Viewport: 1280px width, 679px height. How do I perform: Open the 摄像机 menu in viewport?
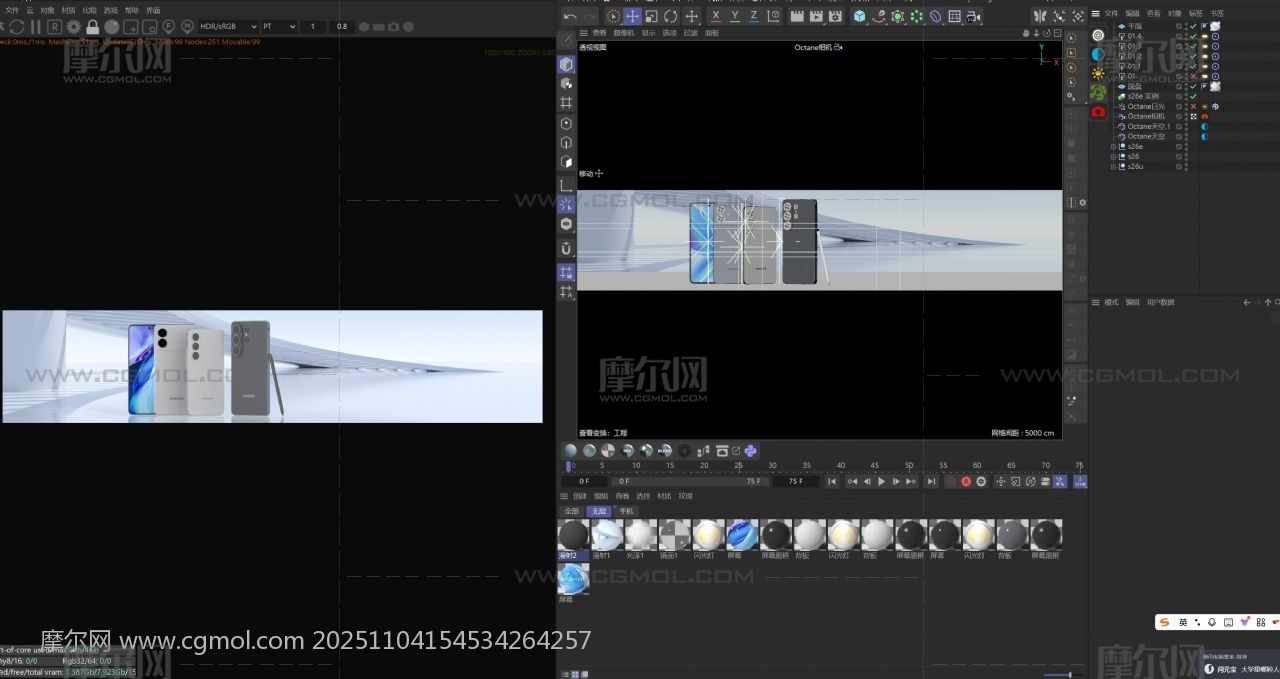coord(623,33)
